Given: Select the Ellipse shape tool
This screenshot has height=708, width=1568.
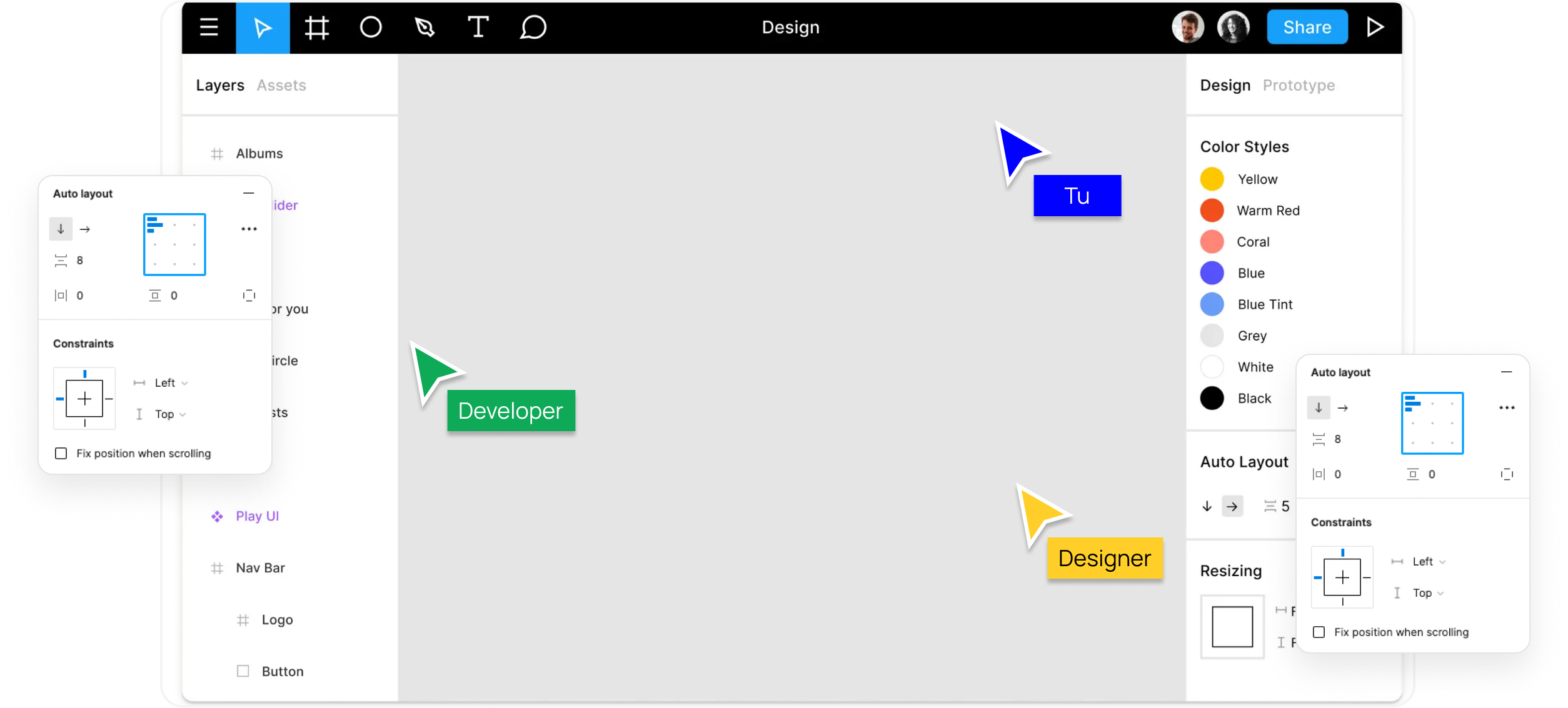Looking at the screenshot, I should 371,27.
